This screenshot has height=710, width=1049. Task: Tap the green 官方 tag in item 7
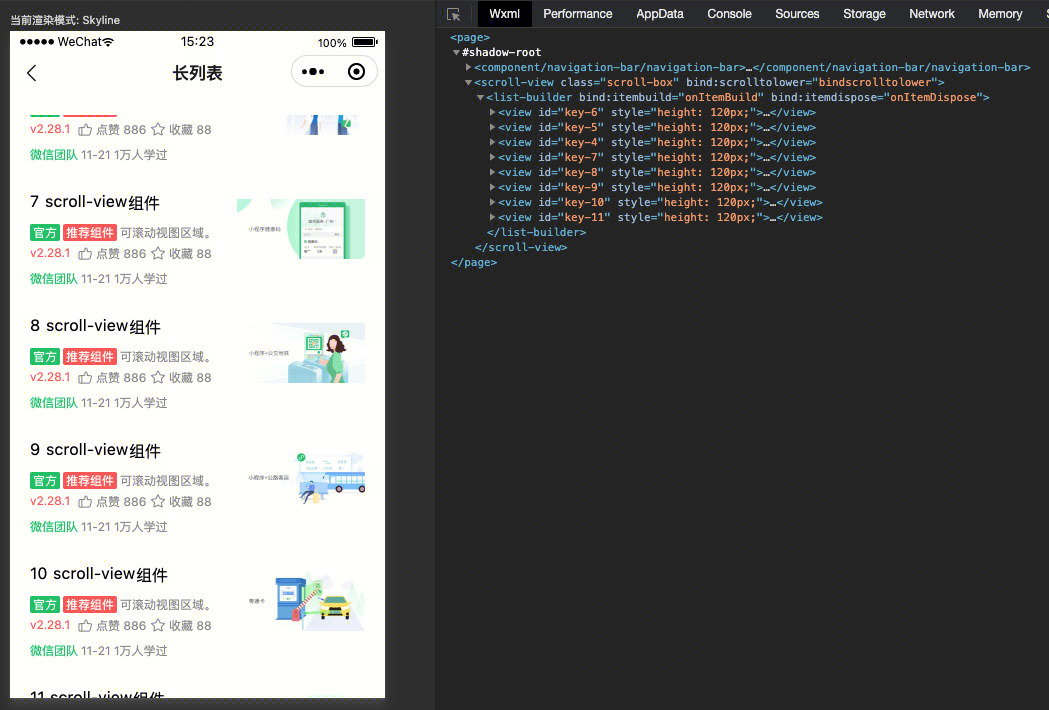click(x=45, y=233)
